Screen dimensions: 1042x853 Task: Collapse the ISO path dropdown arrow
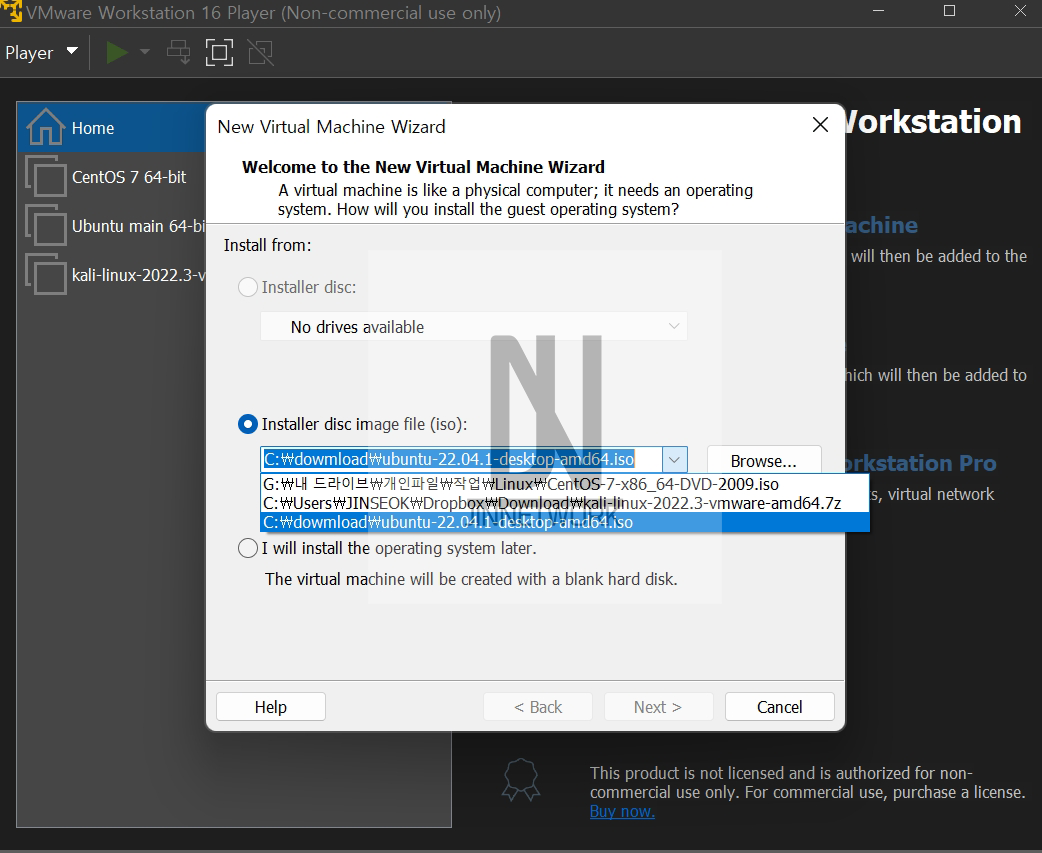tap(674, 460)
